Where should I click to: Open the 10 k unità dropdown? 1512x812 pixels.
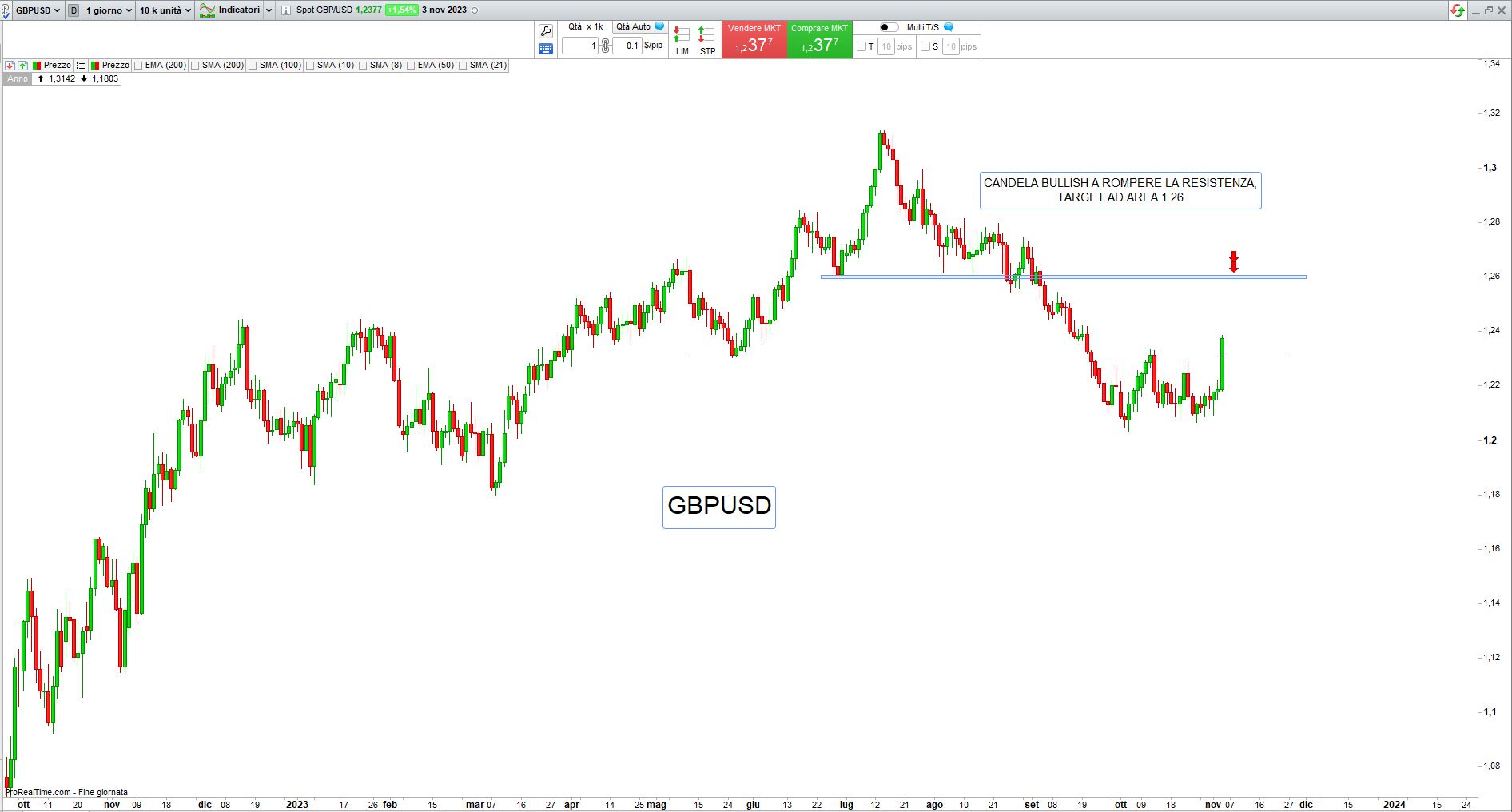point(165,10)
